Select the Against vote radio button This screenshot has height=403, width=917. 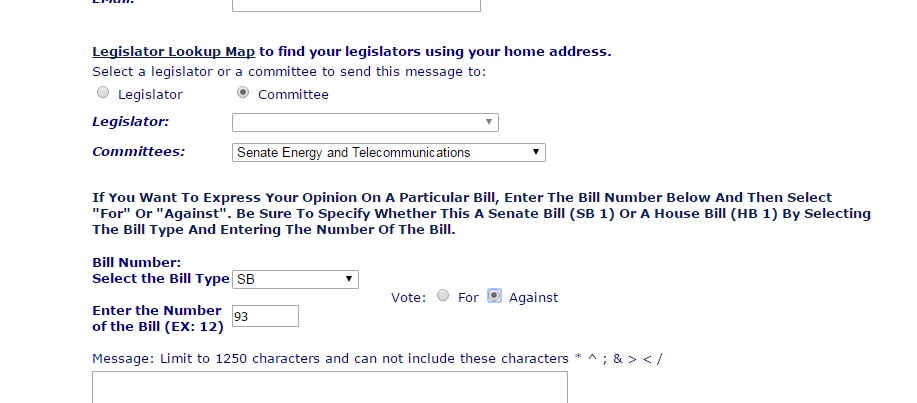(x=494, y=296)
